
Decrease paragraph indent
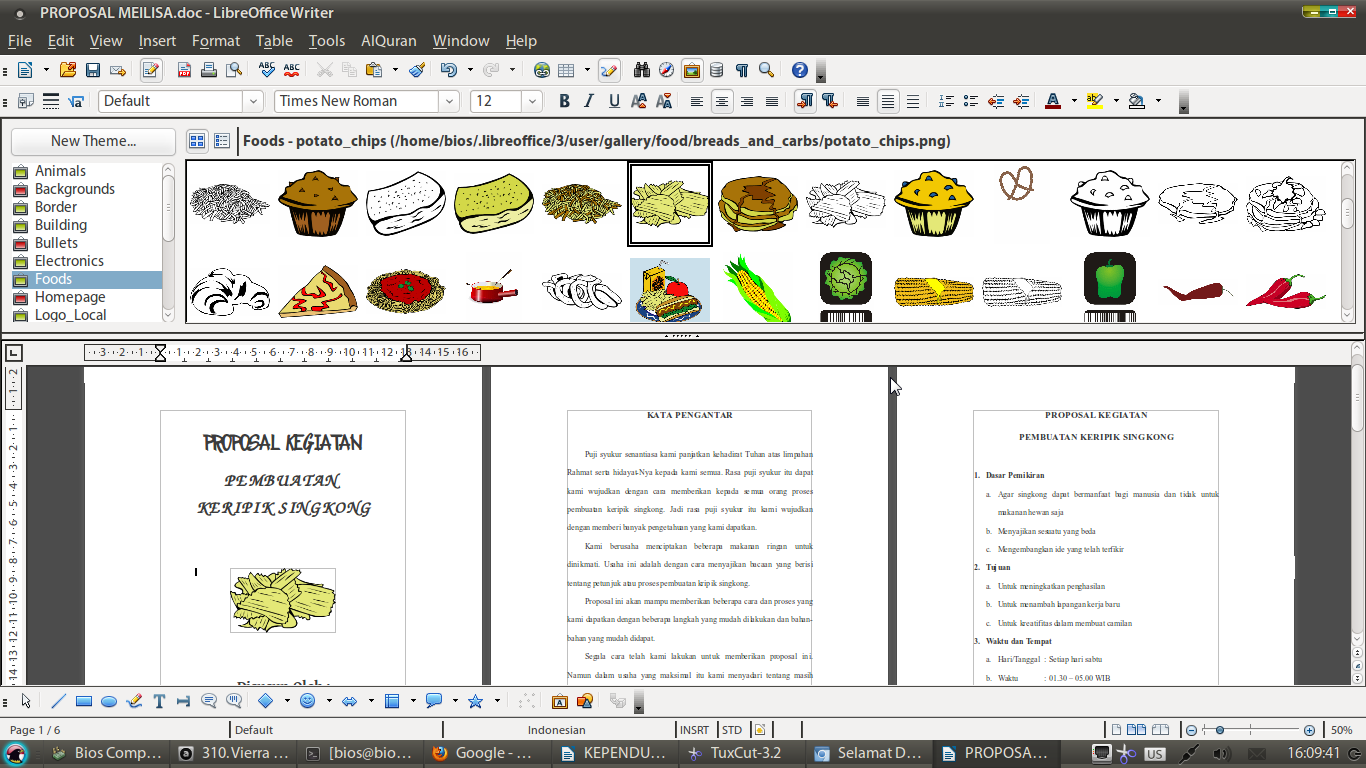[996, 101]
